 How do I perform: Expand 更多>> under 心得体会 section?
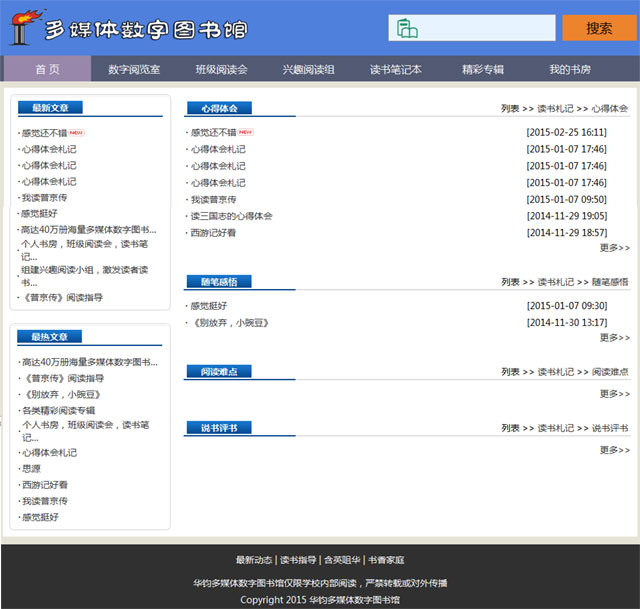coord(614,248)
